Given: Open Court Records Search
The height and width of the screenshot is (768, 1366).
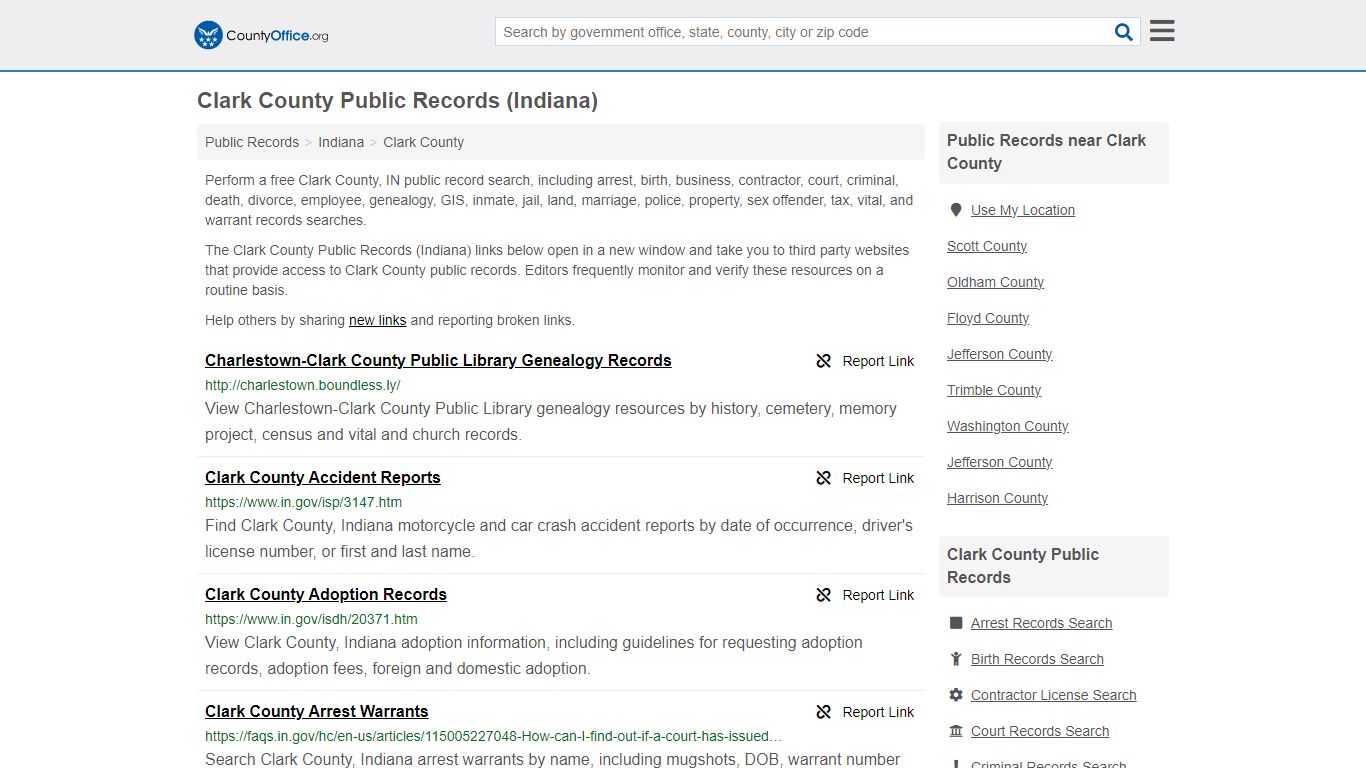Looking at the screenshot, I should click(x=1040, y=731).
